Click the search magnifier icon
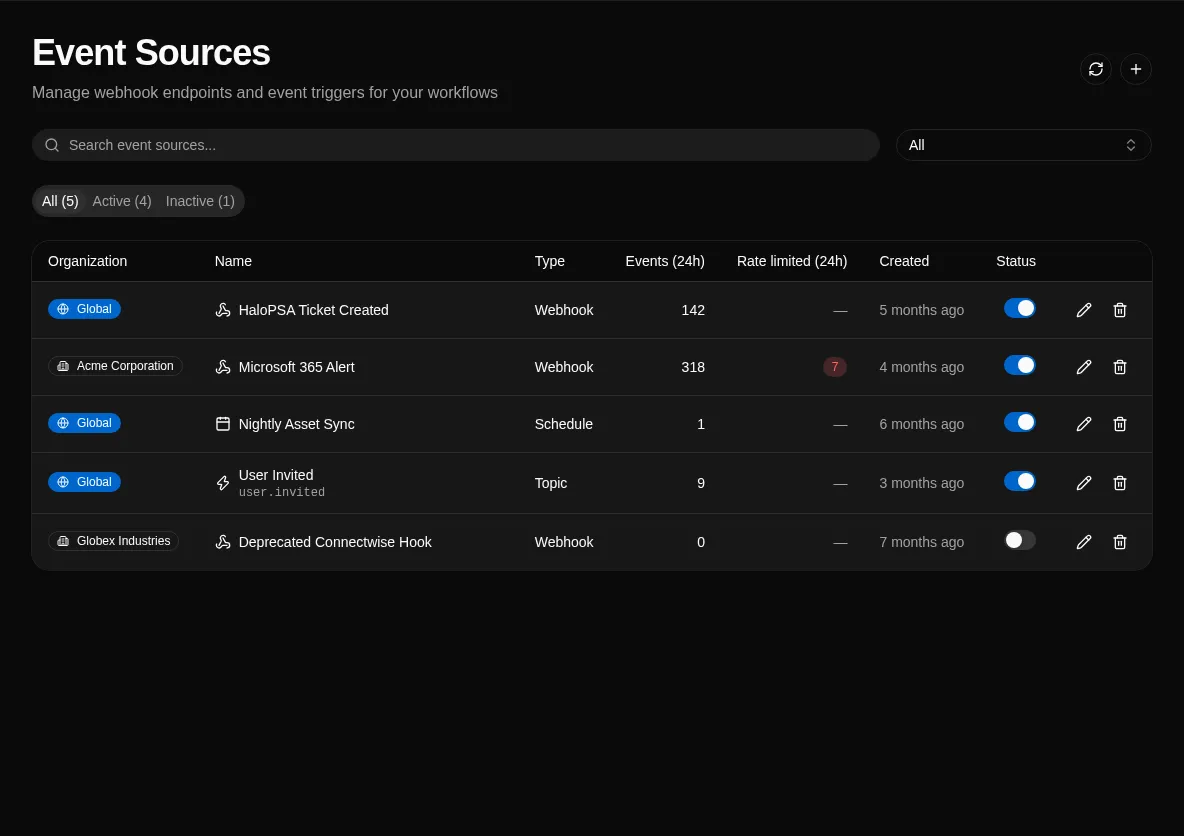The height and width of the screenshot is (836, 1184). coord(52,145)
